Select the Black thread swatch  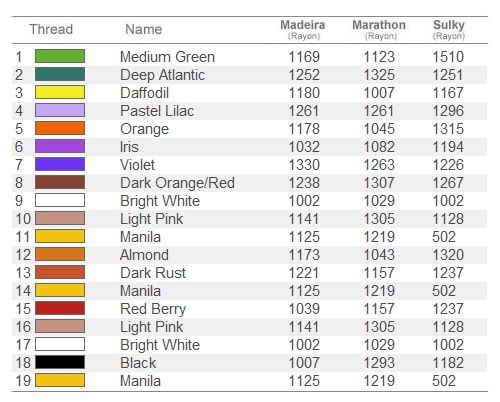click(x=60, y=362)
